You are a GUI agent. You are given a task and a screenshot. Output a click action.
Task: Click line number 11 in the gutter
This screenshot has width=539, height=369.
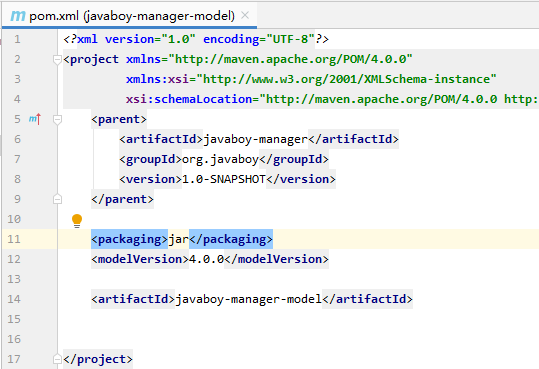click(14, 239)
